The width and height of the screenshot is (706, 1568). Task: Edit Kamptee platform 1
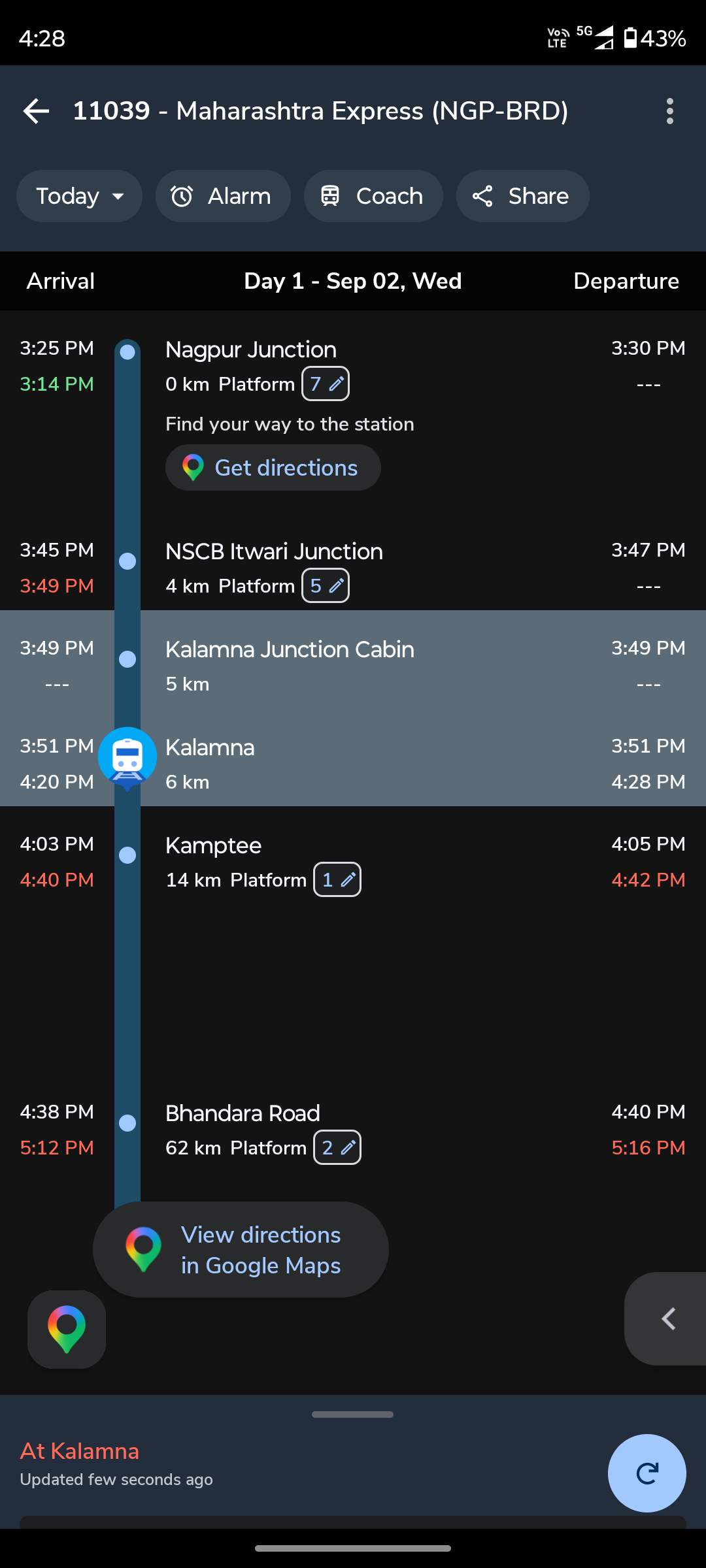point(337,879)
